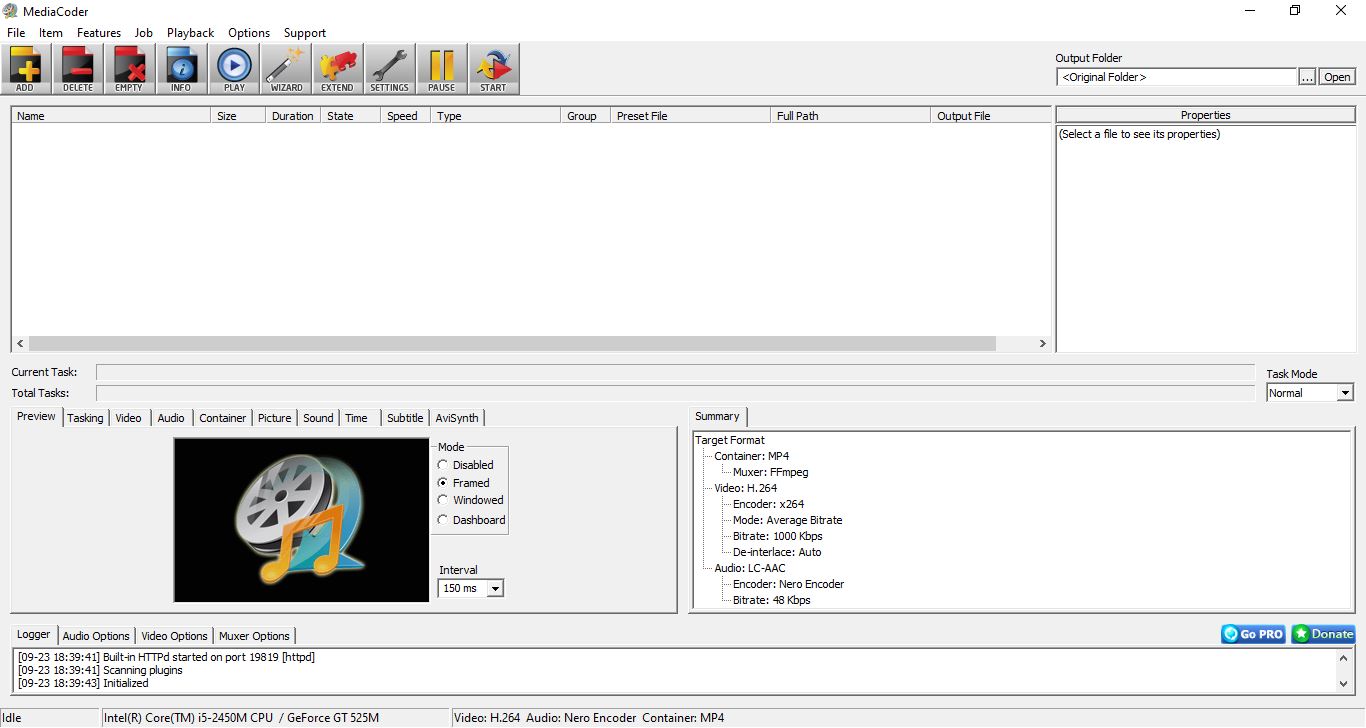Click the Output Folder path field
Screen dimensions: 1366x728
[1176, 77]
